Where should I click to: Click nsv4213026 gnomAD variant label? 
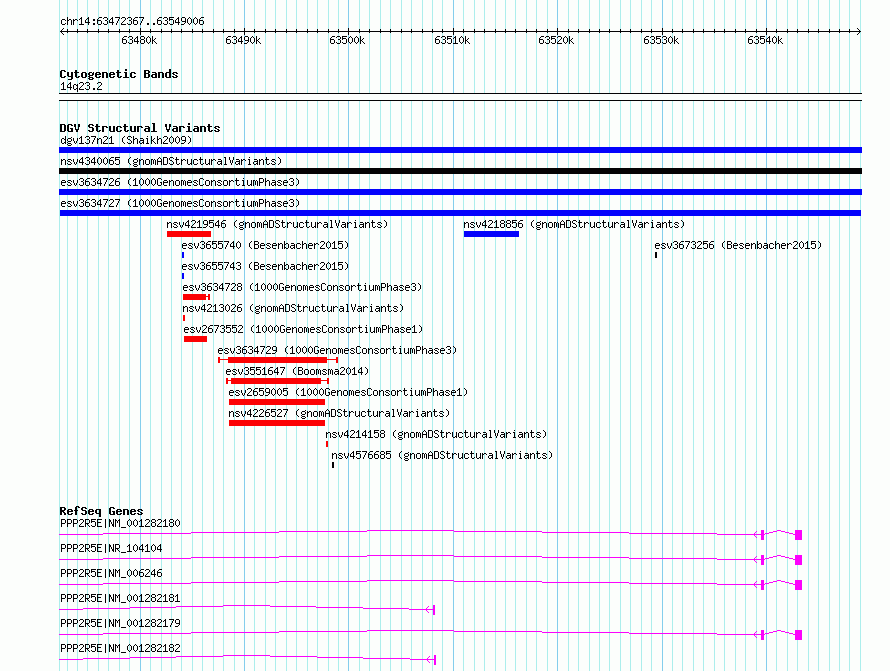click(x=293, y=308)
